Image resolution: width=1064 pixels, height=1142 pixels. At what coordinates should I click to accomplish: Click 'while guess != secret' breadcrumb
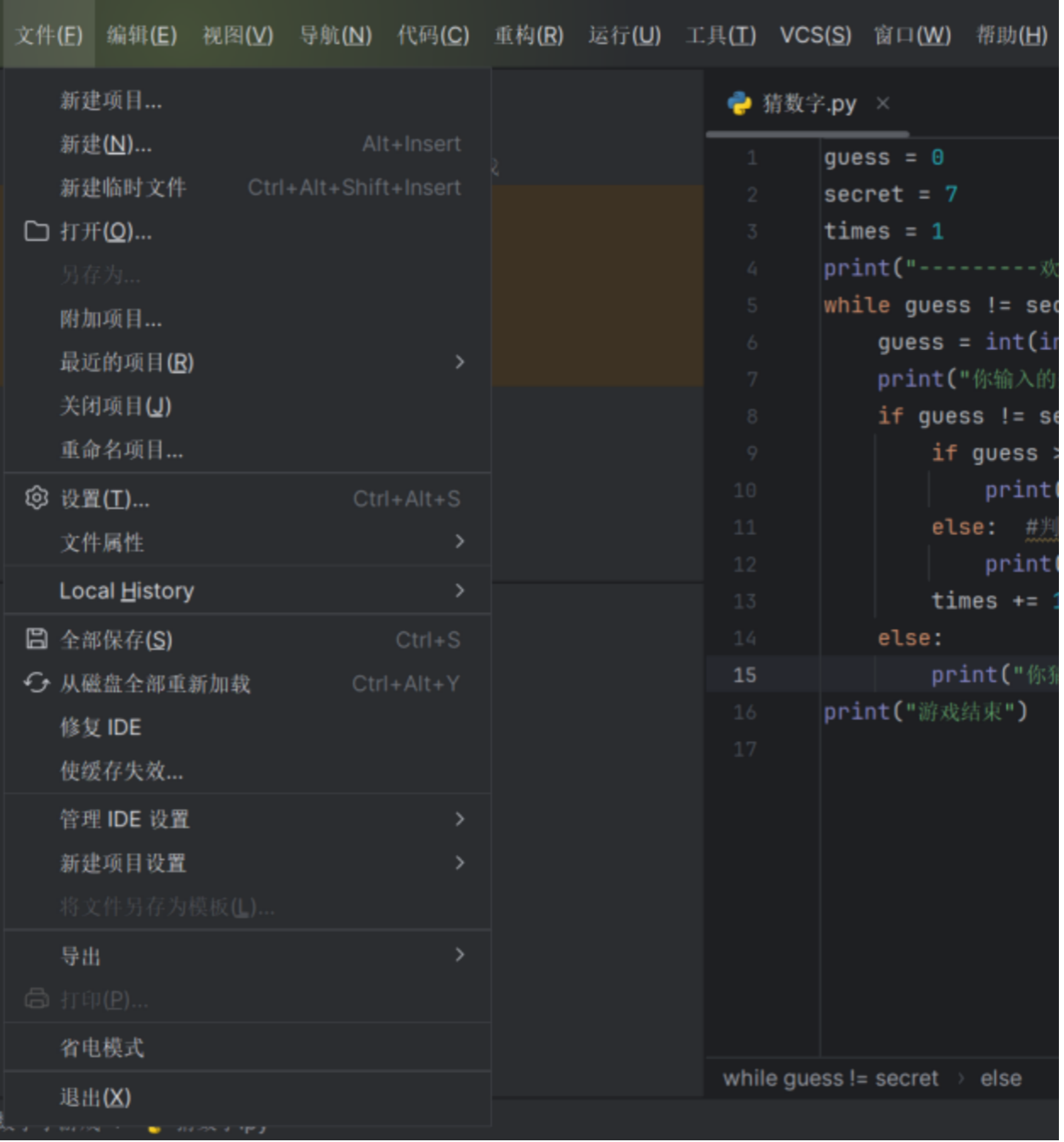[830, 1078]
